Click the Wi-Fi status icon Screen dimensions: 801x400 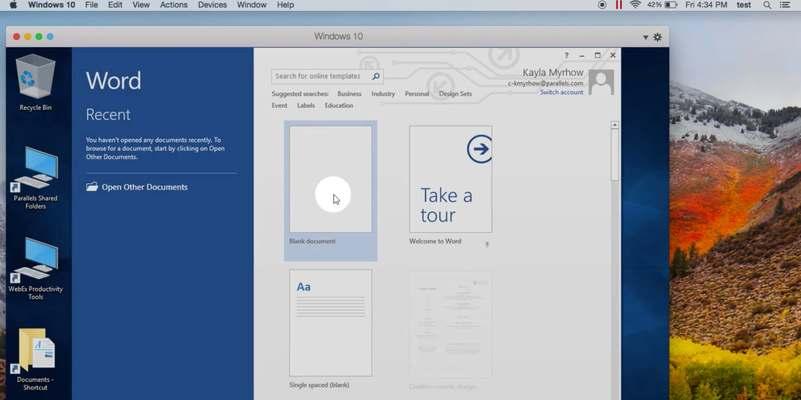coord(635,5)
